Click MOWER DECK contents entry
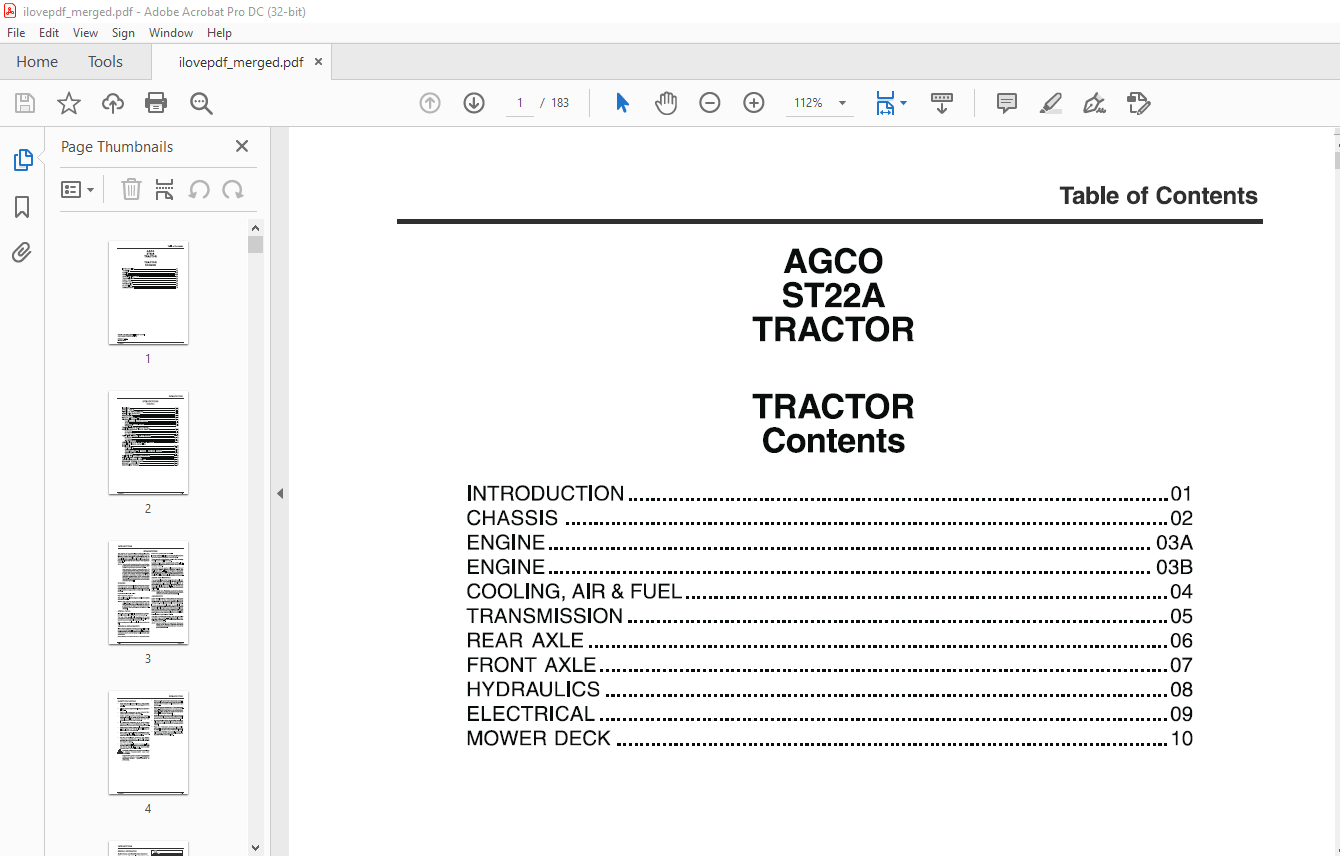This screenshot has height=856, width=1340. pos(829,739)
